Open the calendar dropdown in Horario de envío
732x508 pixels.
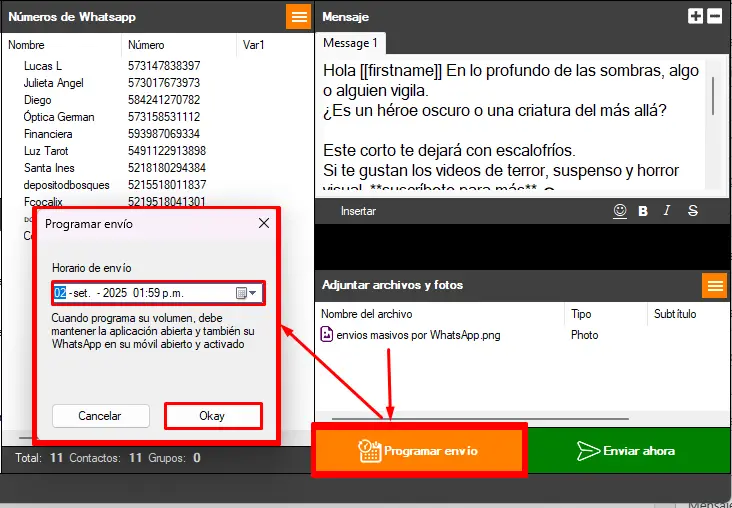[x=245, y=293]
